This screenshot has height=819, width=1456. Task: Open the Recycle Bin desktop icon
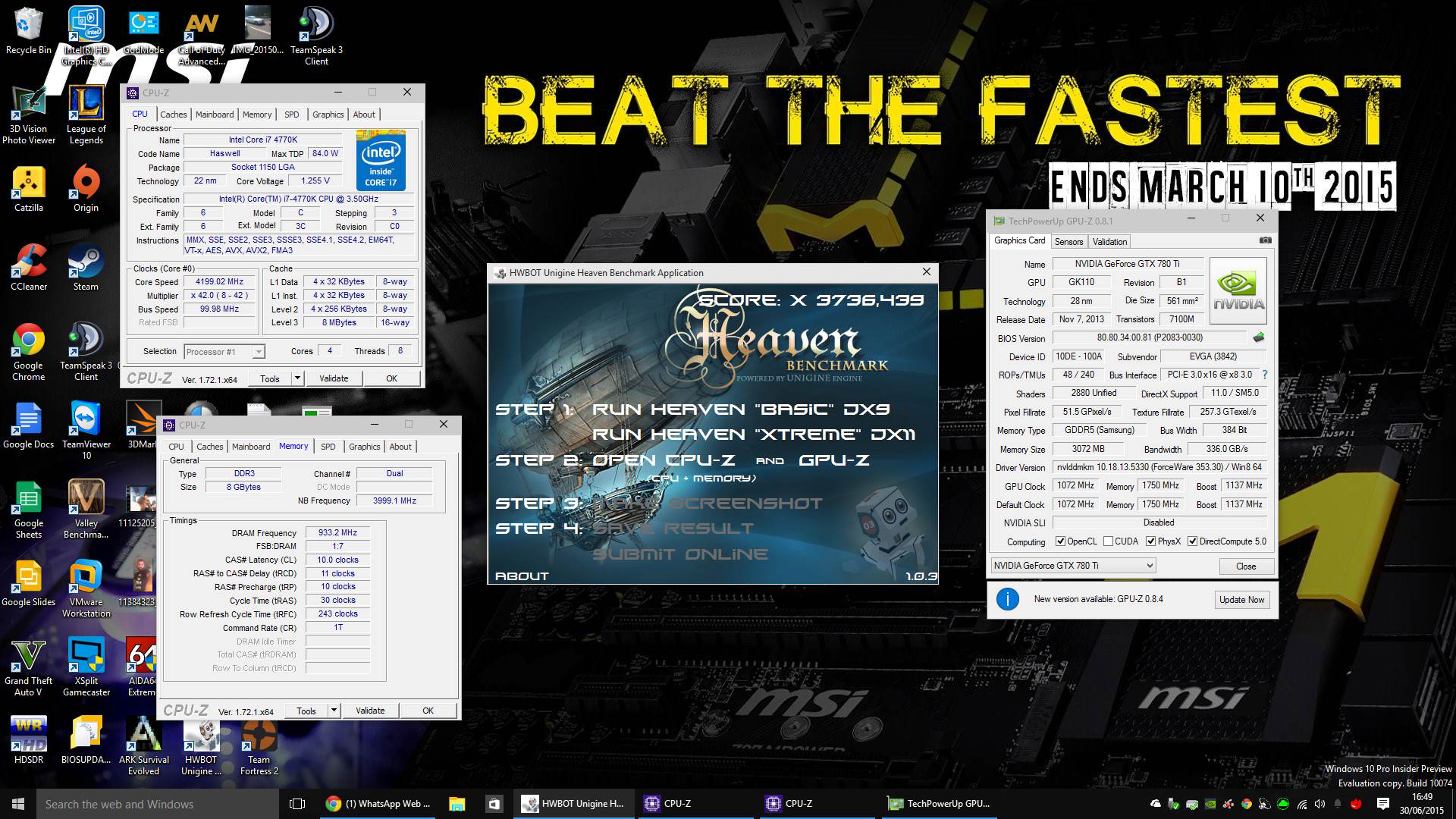point(29,32)
